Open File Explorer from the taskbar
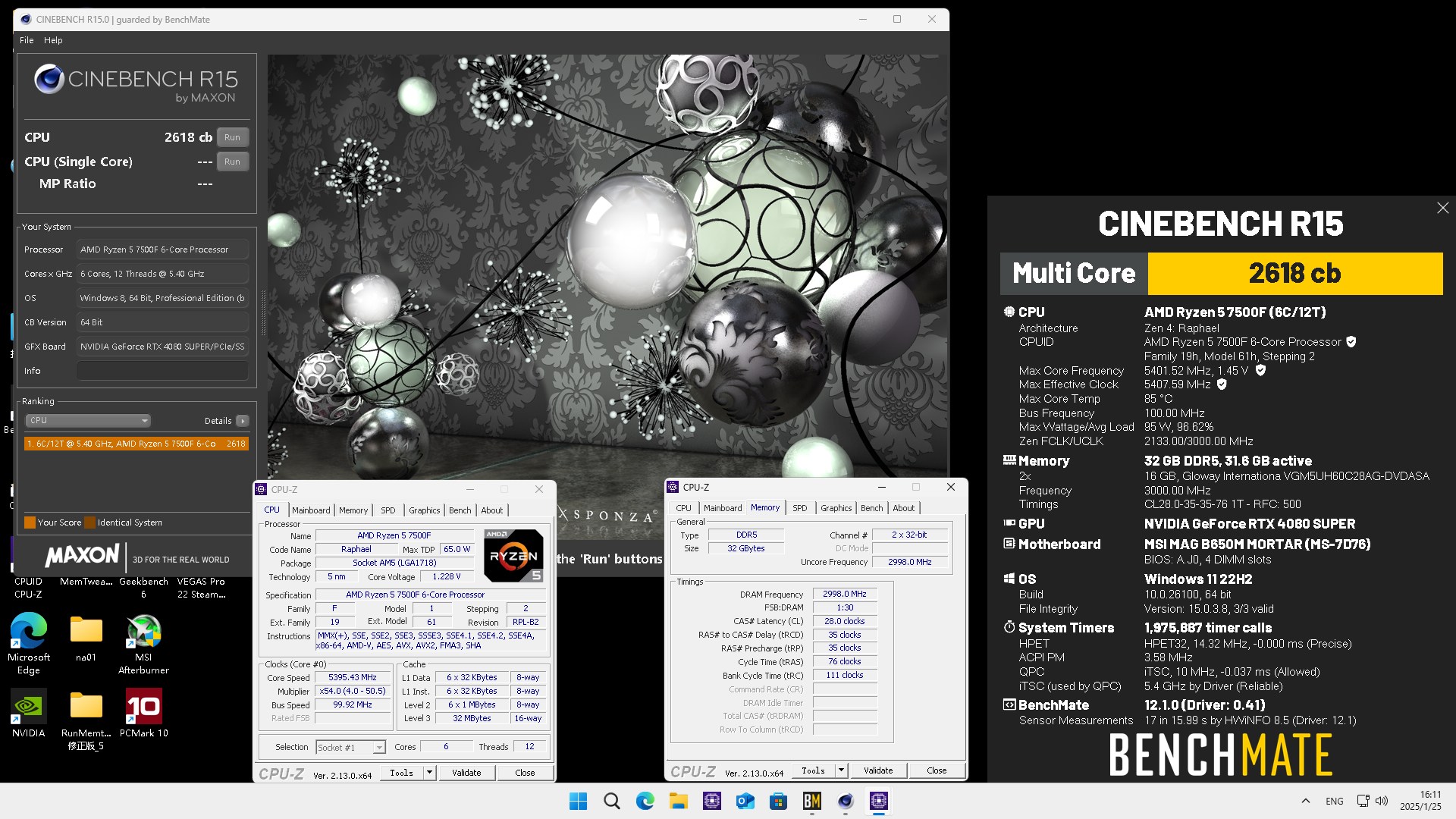The width and height of the screenshot is (1456, 819). [678, 801]
